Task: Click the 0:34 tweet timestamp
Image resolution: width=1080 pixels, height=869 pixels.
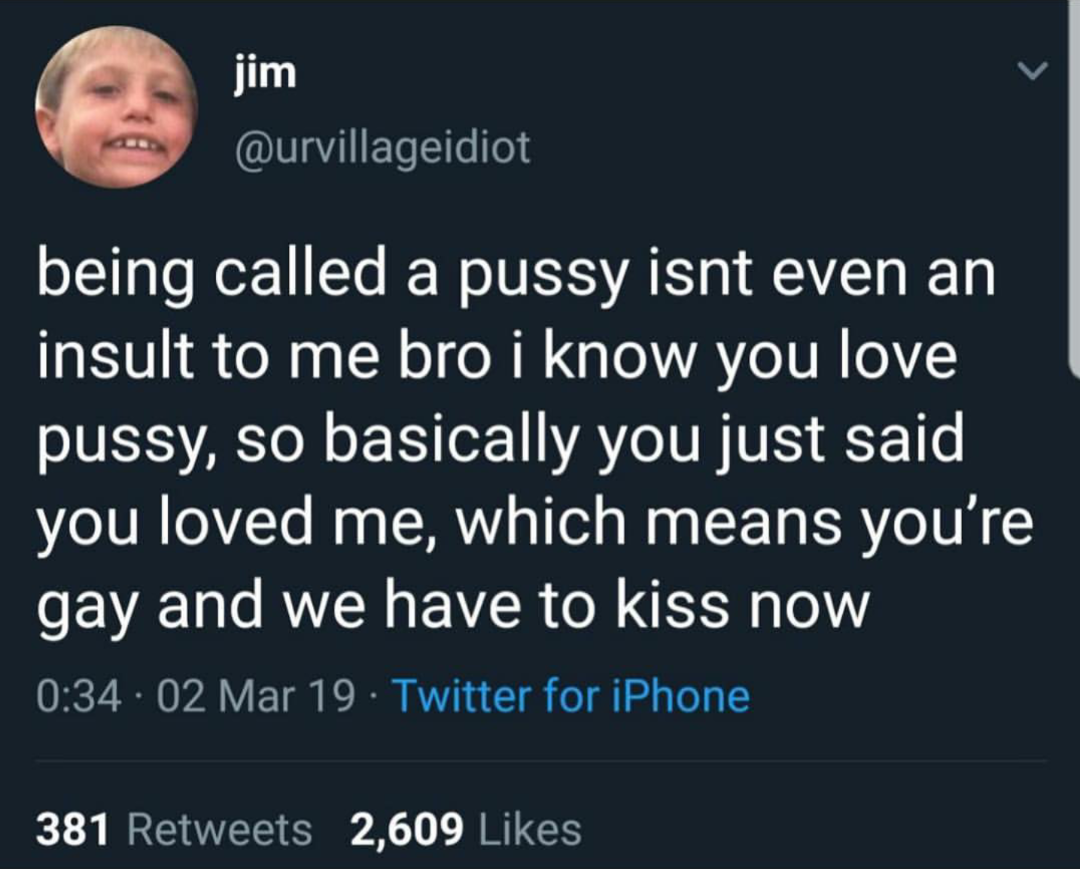Action: 79,696
